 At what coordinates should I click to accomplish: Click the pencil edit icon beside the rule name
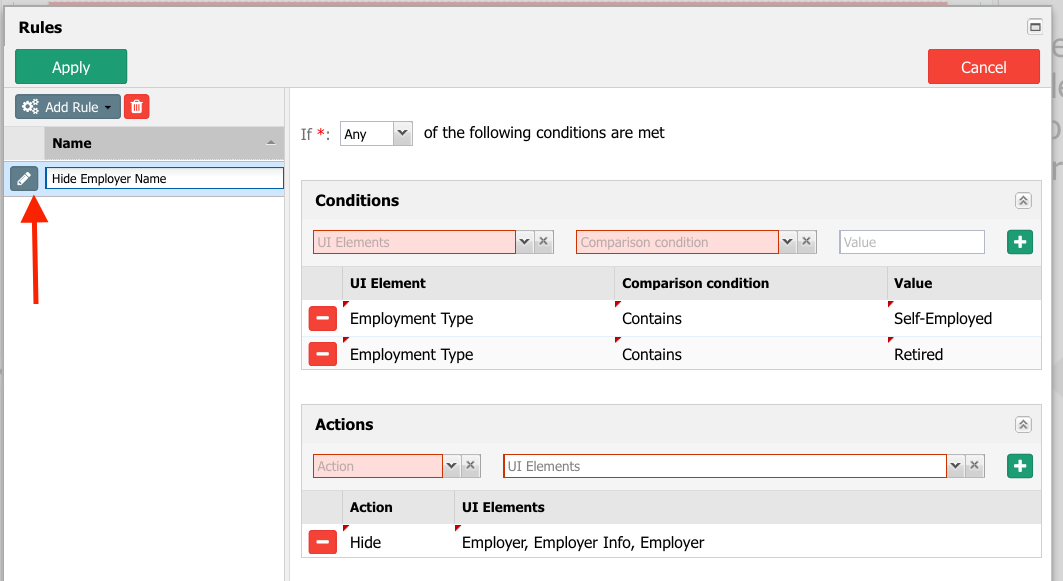pos(24,178)
